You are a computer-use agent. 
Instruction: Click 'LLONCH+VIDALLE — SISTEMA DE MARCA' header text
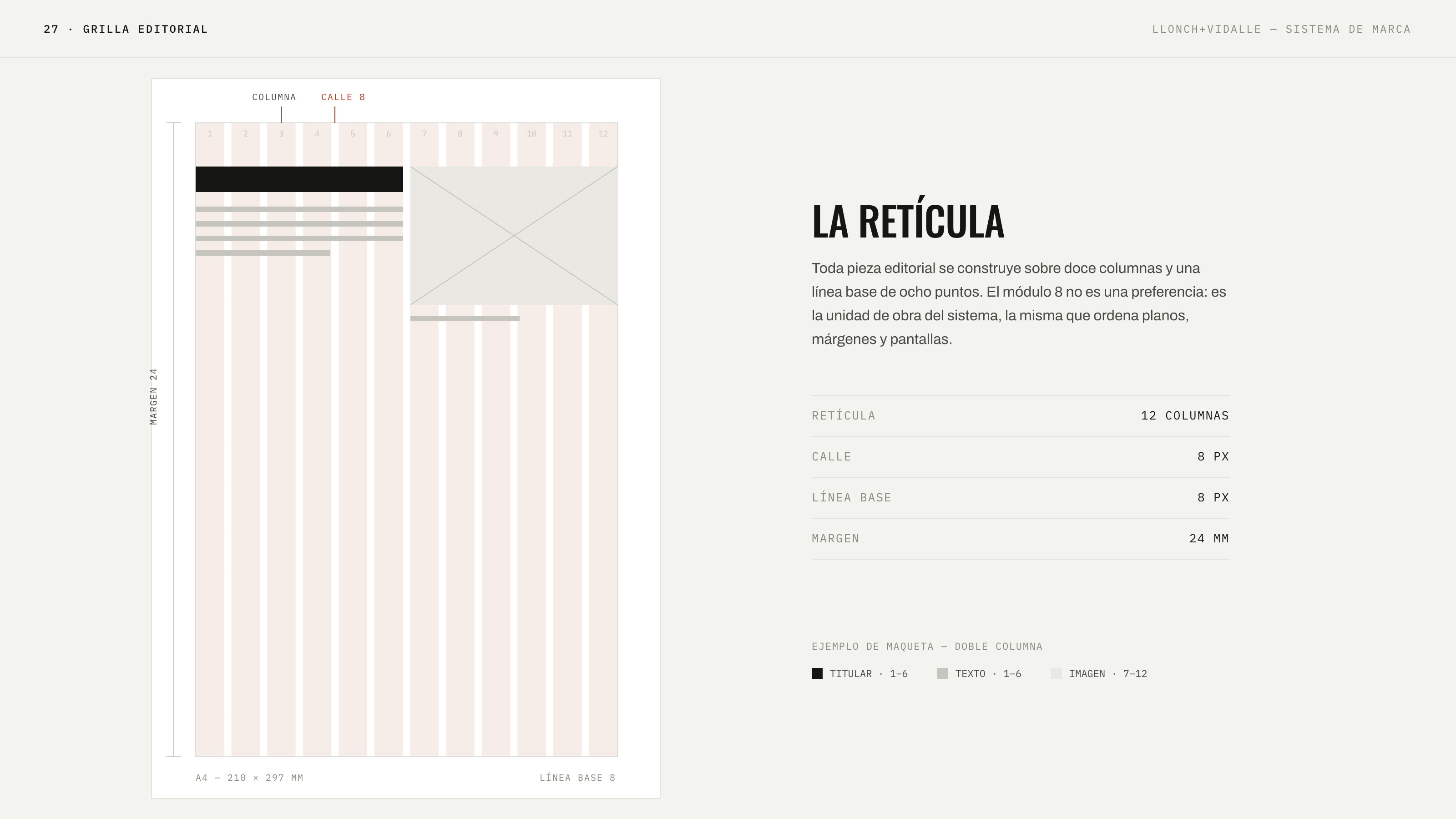click(x=1281, y=29)
